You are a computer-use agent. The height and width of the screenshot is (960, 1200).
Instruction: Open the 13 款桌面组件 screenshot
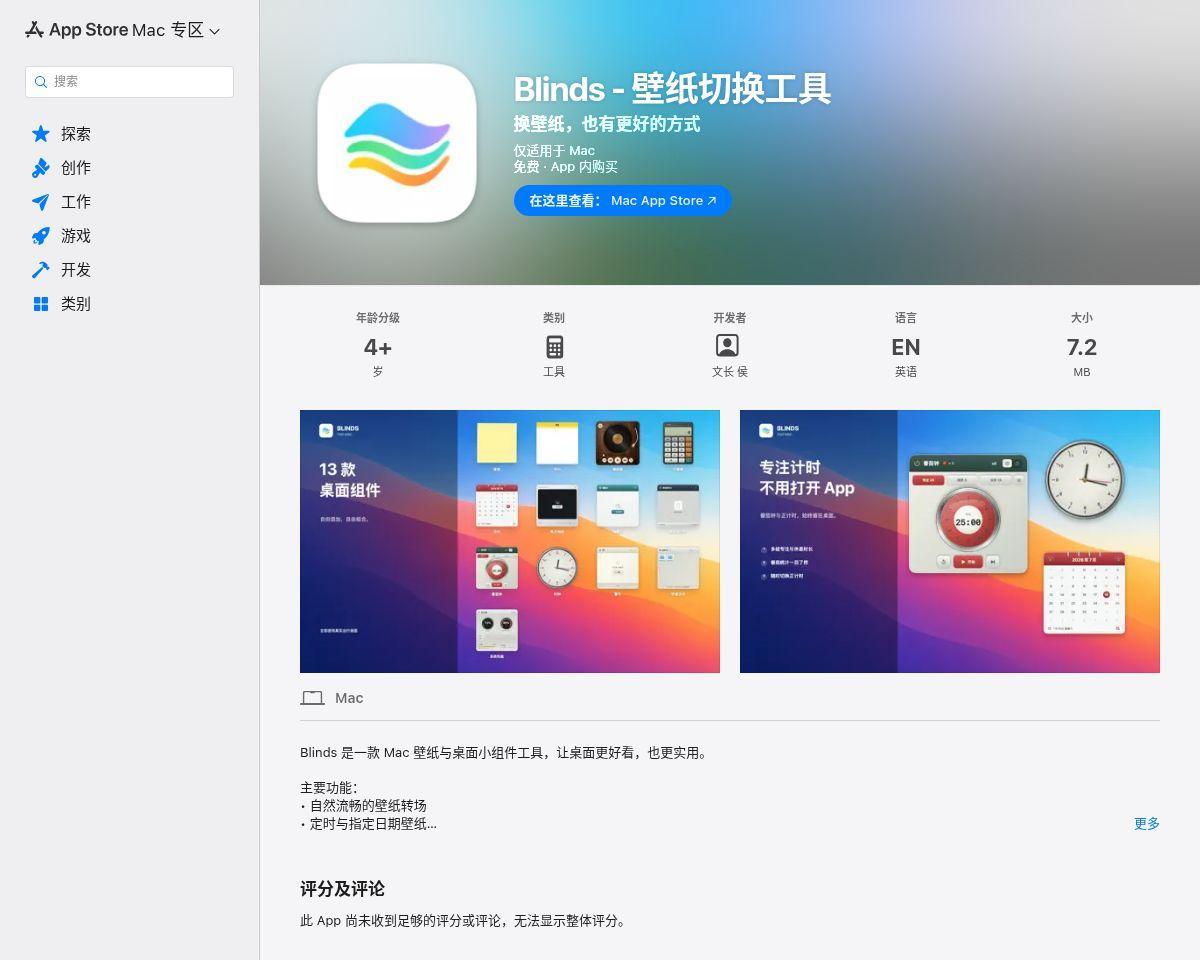(510, 541)
